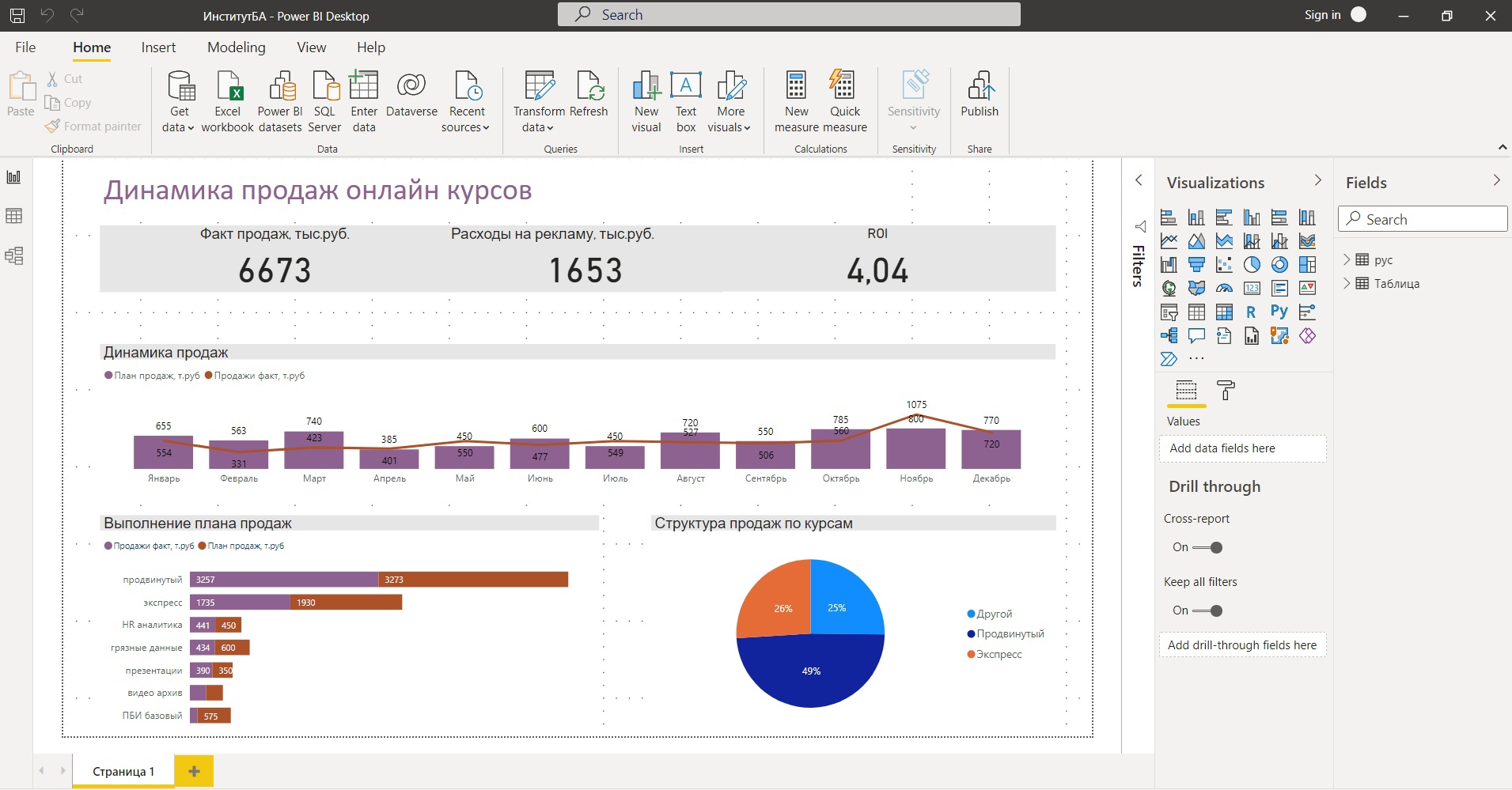Click the Fields pane search box

1423,219
